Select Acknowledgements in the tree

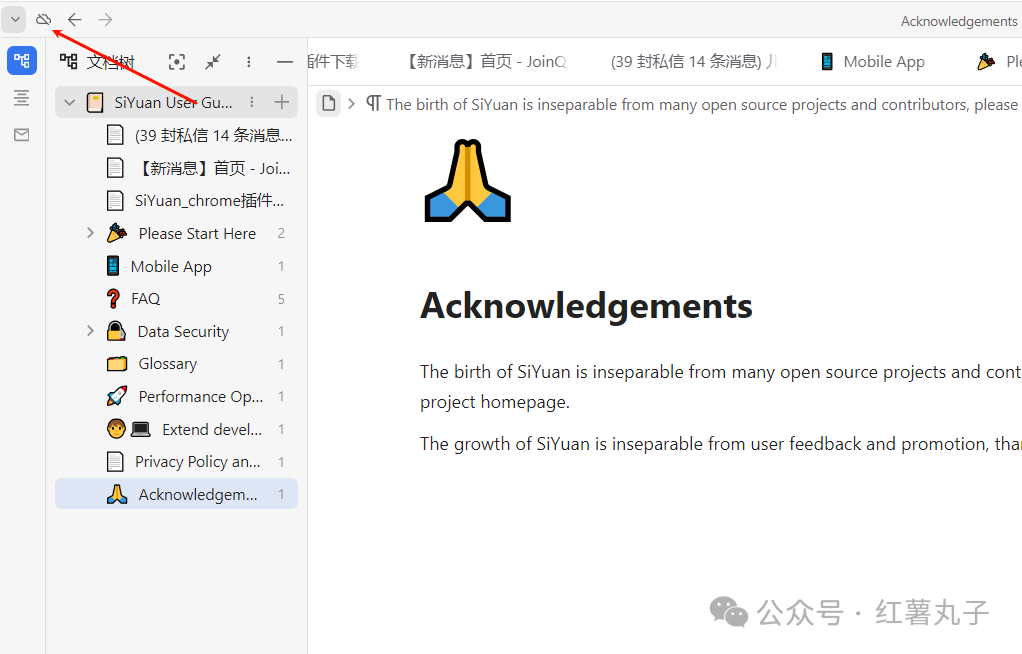[177, 494]
